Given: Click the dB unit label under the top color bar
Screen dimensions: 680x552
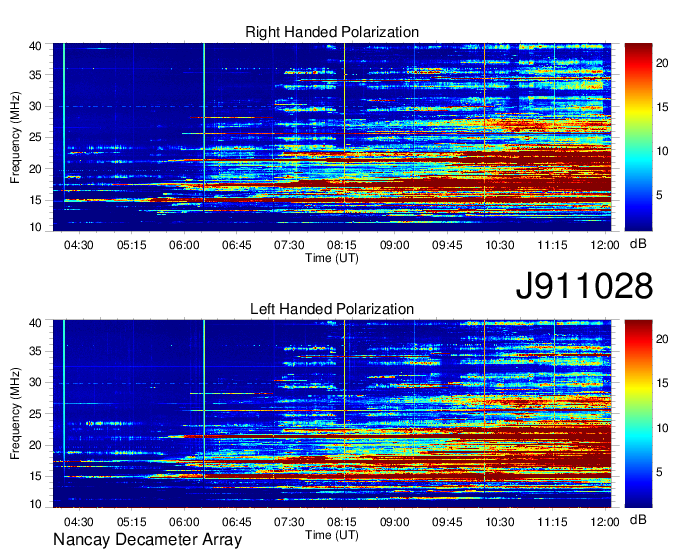Looking at the screenshot, I should tap(638, 243).
